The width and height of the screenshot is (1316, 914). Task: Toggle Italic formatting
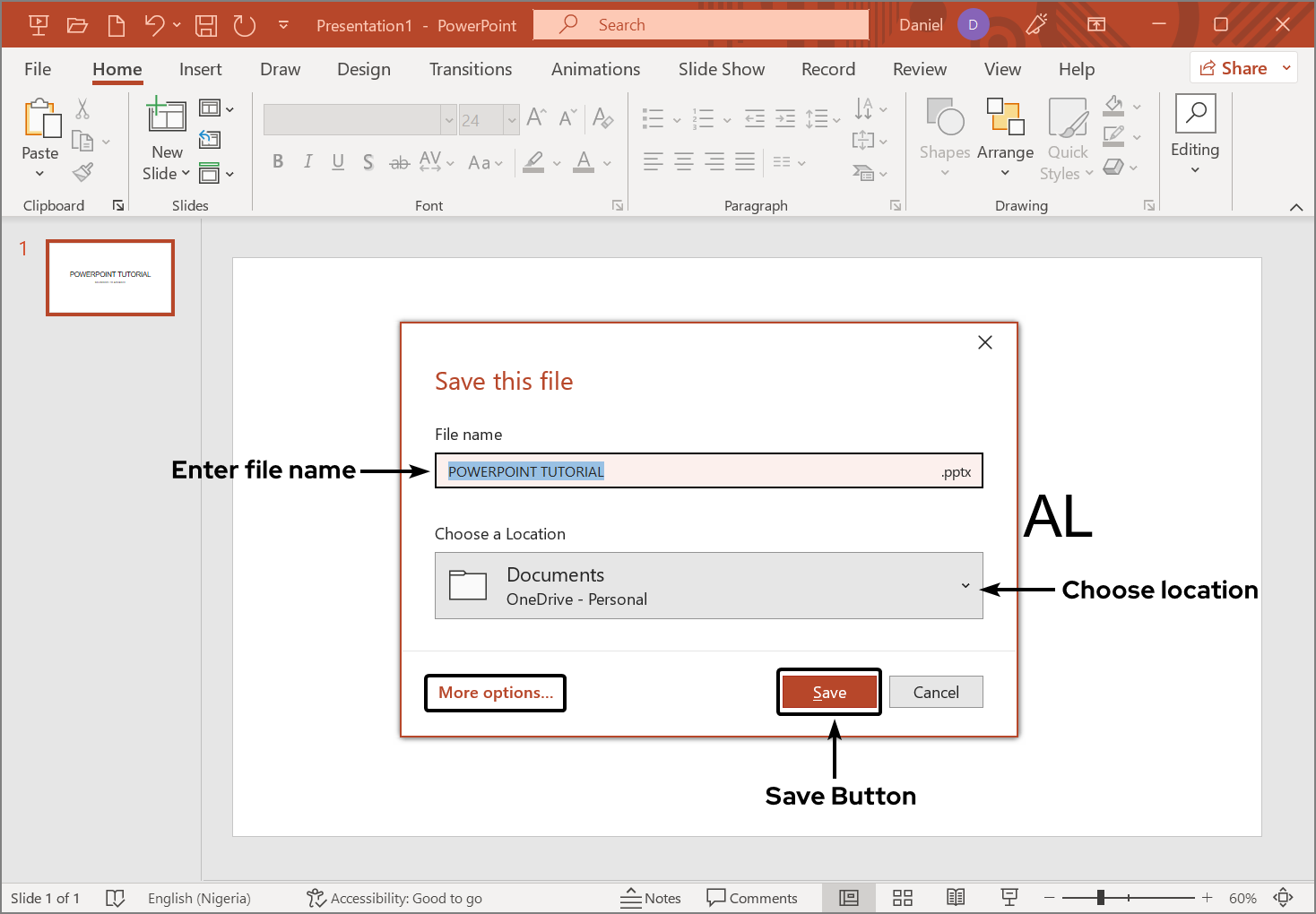coord(307,161)
